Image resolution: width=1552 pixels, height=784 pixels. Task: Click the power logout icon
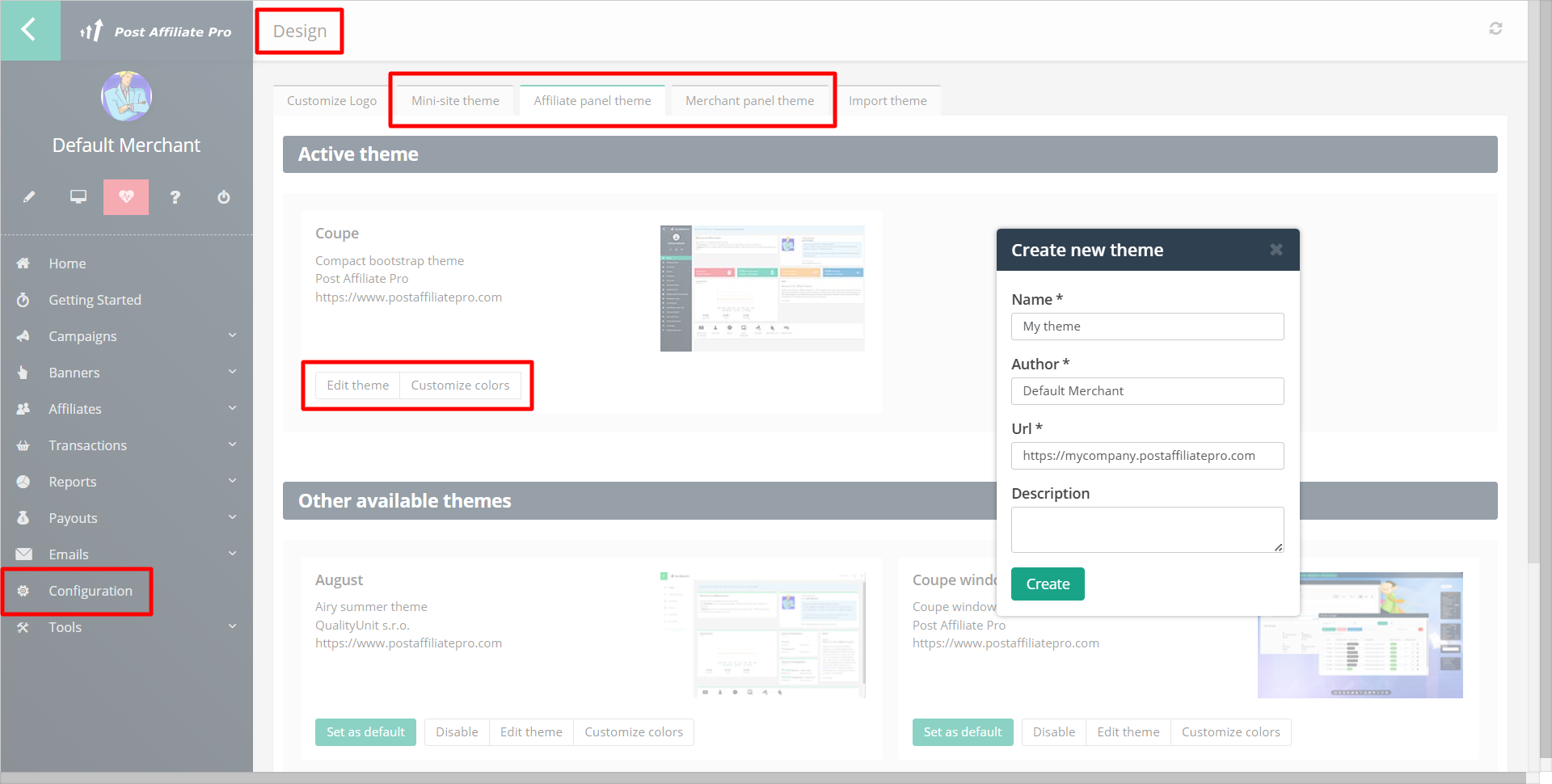tap(224, 197)
